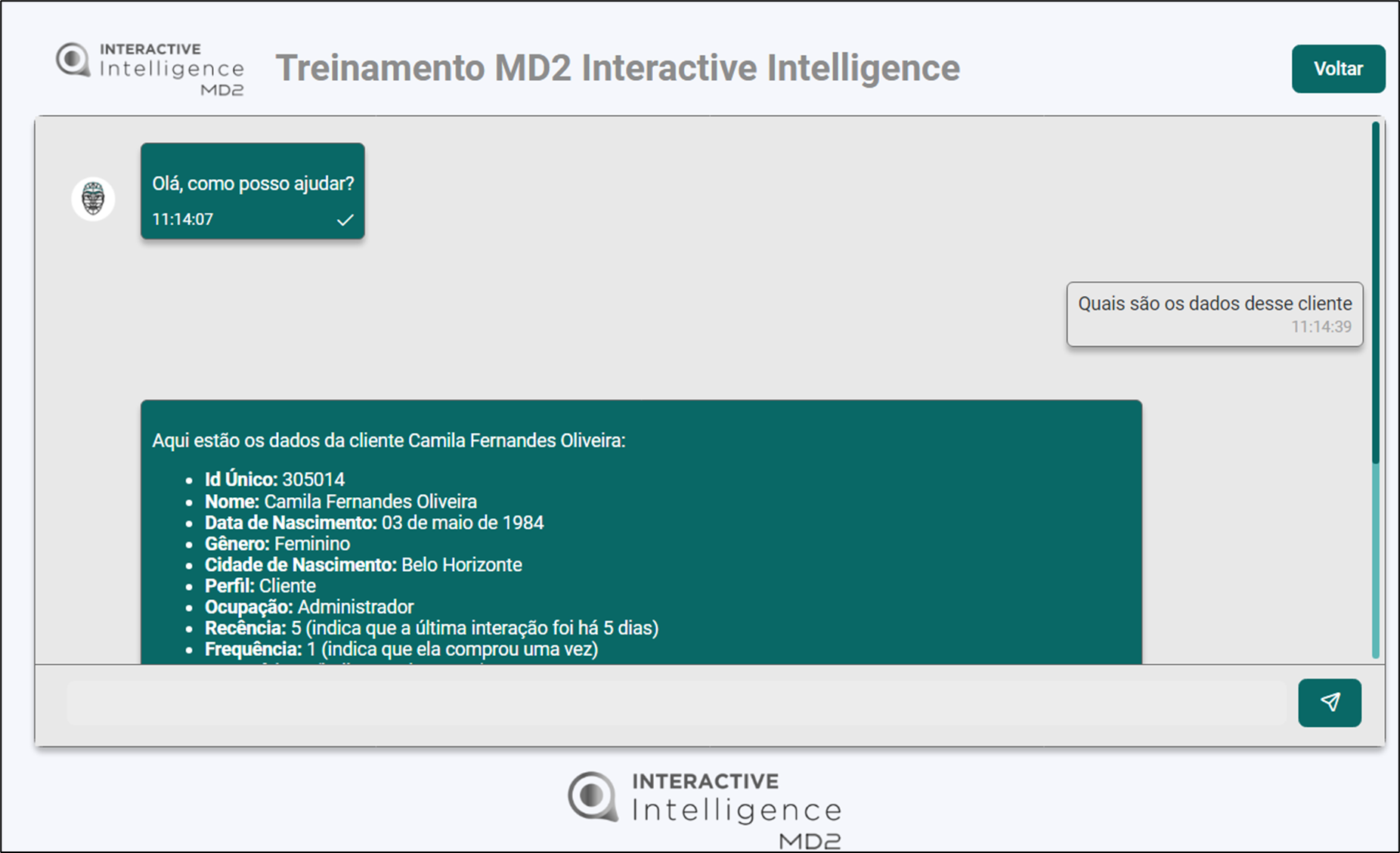Click the bot avatar icon
The image size is (1400, 853).
(x=93, y=199)
